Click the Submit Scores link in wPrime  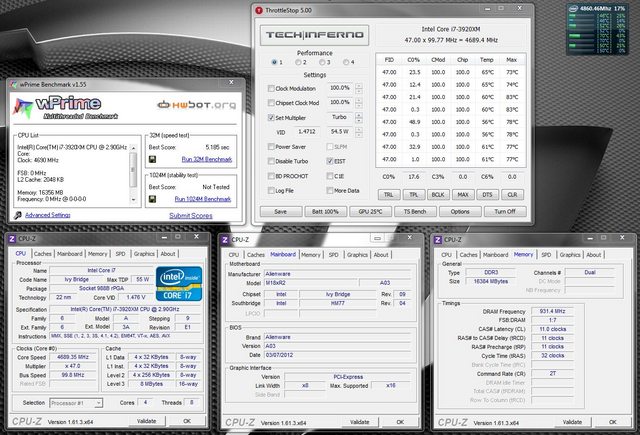pyautogui.click(x=191, y=215)
